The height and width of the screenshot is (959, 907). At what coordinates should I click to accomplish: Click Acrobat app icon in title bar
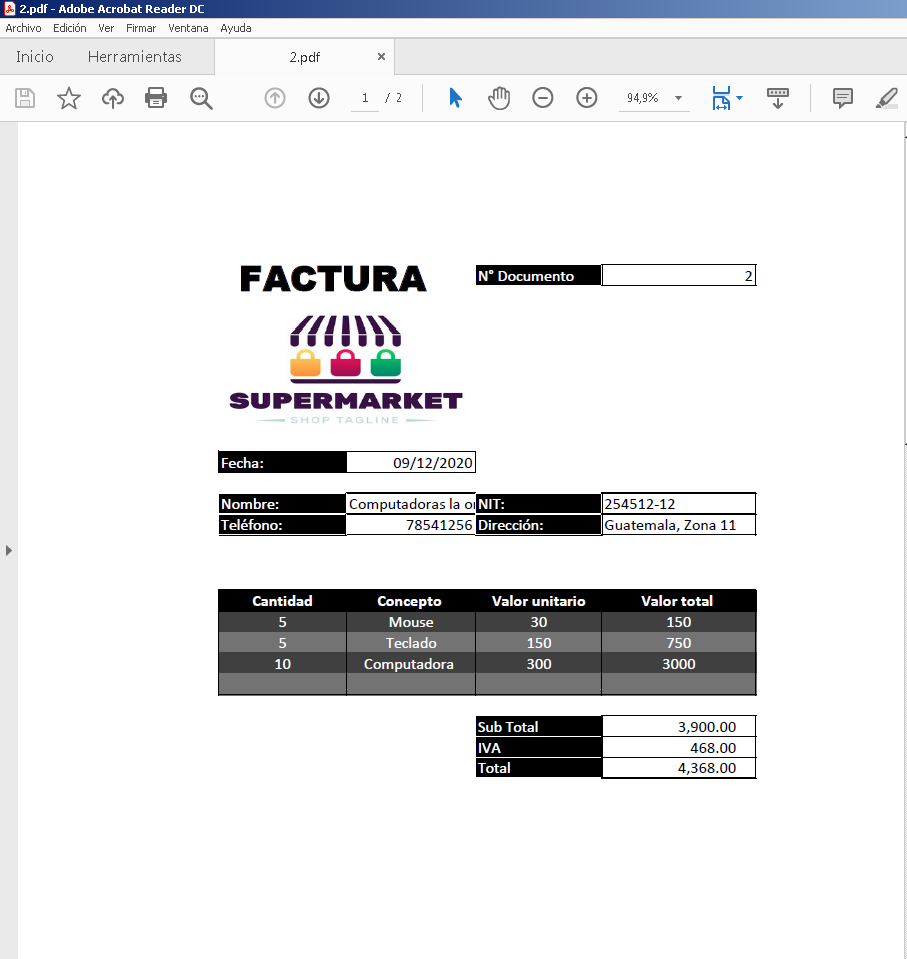point(9,9)
